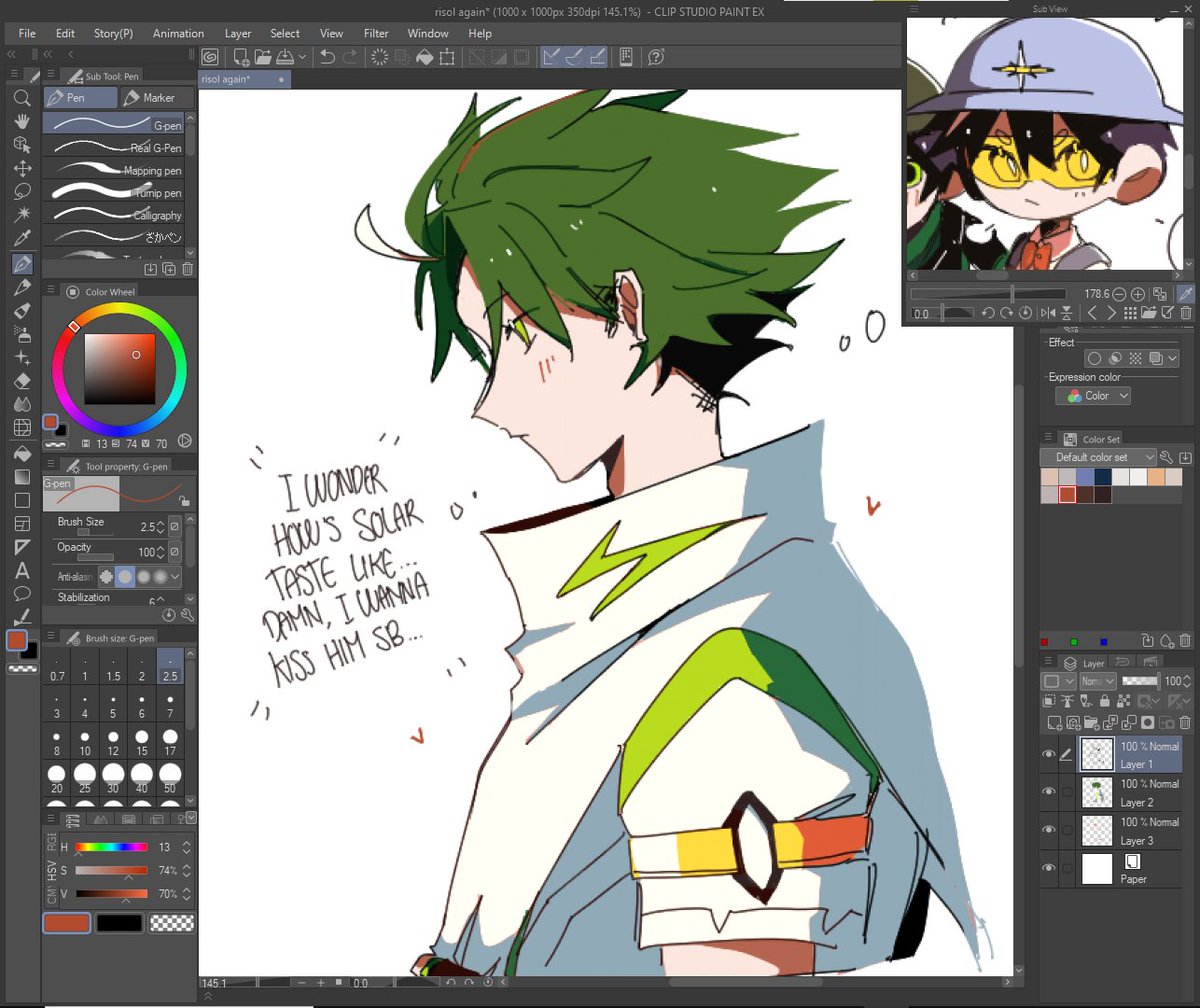The width and height of the screenshot is (1200, 1008).
Task: Choose the Real G-Pen brush
Action: (114, 147)
